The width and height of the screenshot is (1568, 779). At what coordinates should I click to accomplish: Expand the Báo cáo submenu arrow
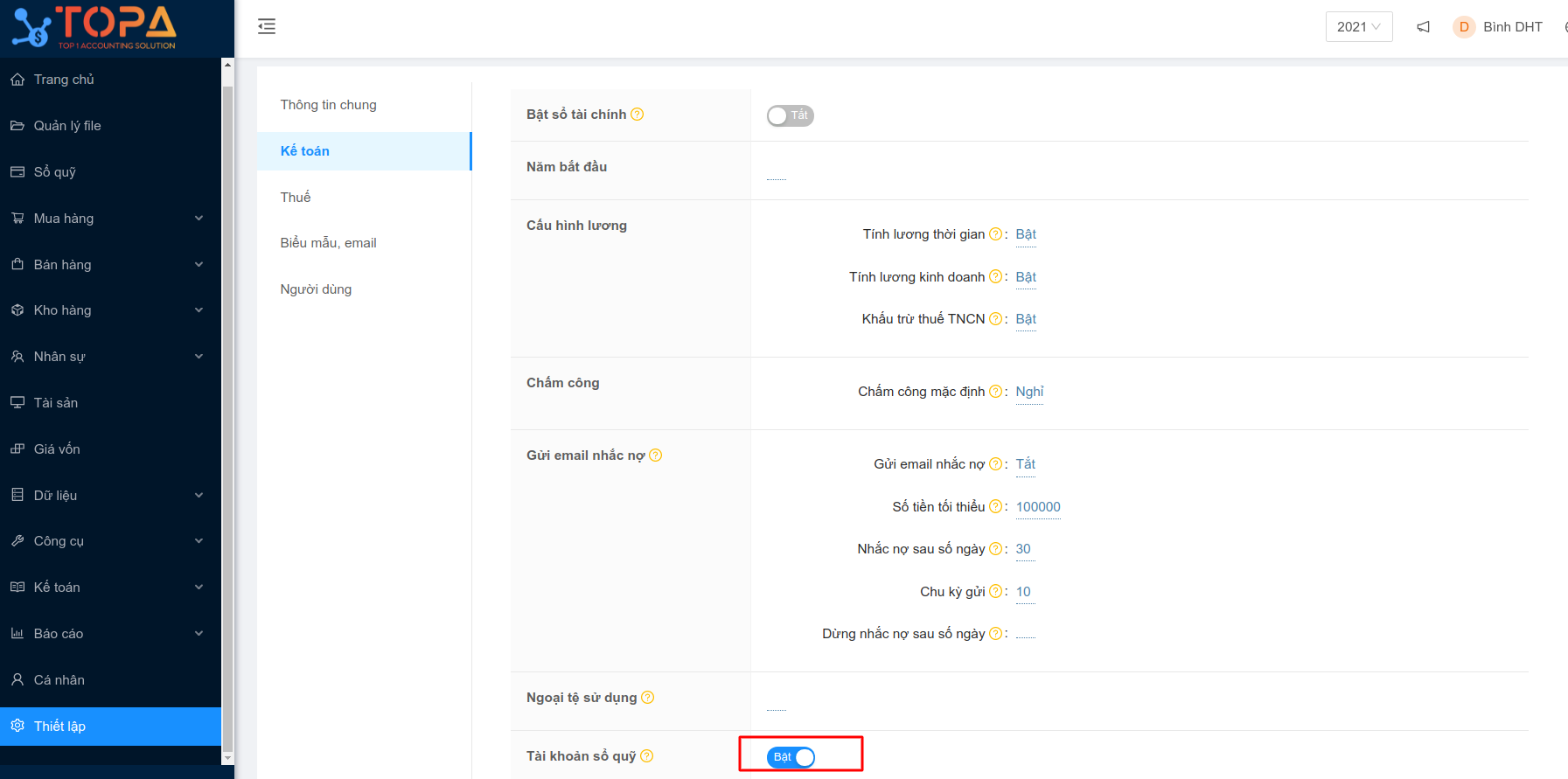click(x=199, y=634)
